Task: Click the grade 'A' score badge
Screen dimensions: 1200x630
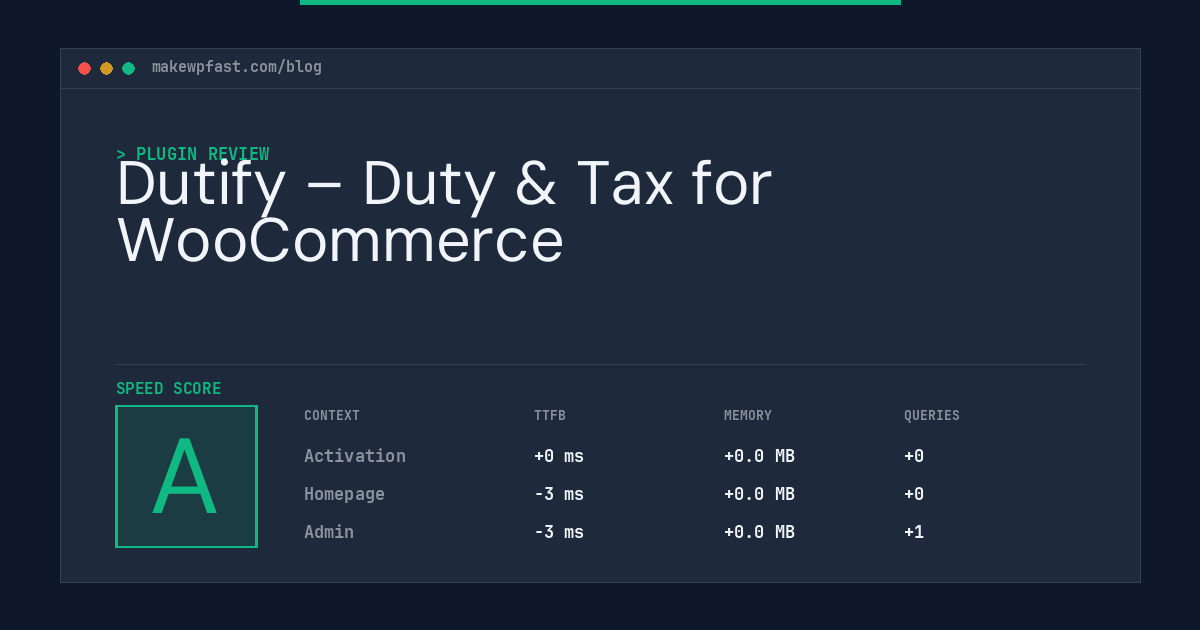Action: [186, 476]
